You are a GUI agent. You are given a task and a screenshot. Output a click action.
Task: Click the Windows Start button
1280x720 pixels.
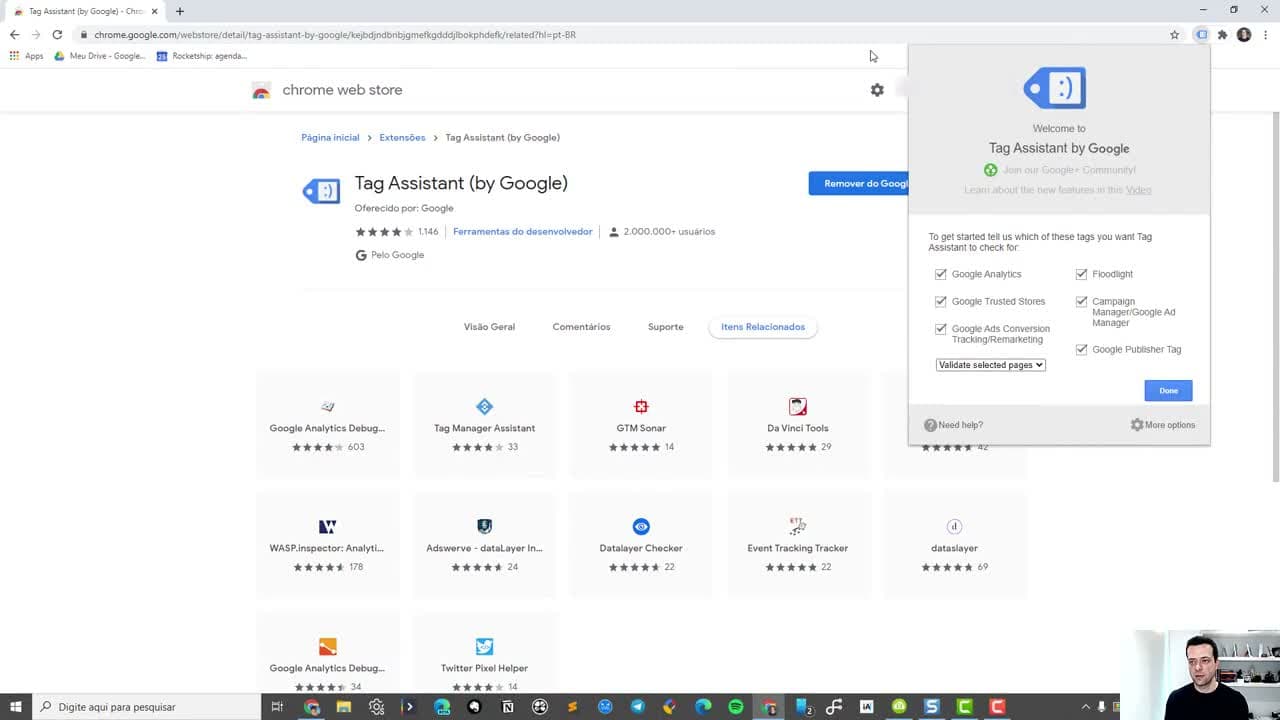point(15,707)
